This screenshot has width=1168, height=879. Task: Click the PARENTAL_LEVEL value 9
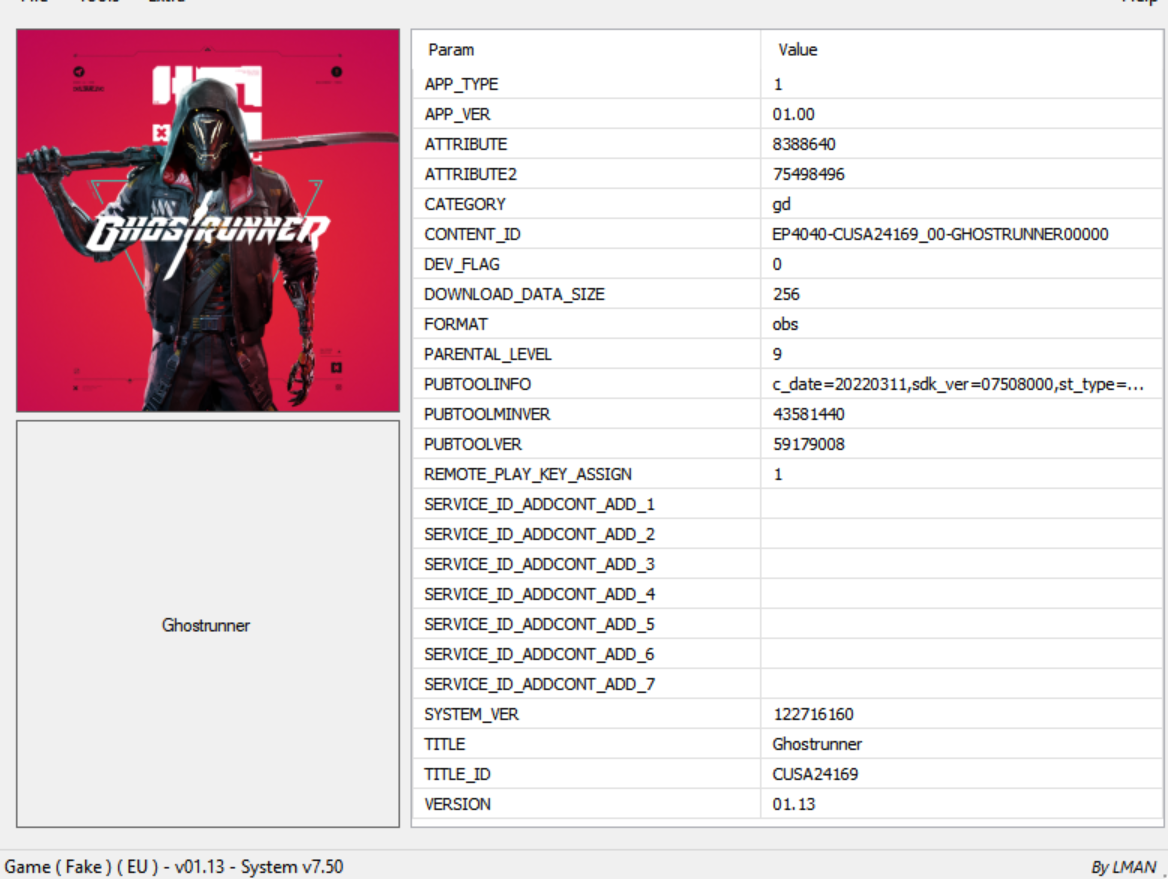777,354
